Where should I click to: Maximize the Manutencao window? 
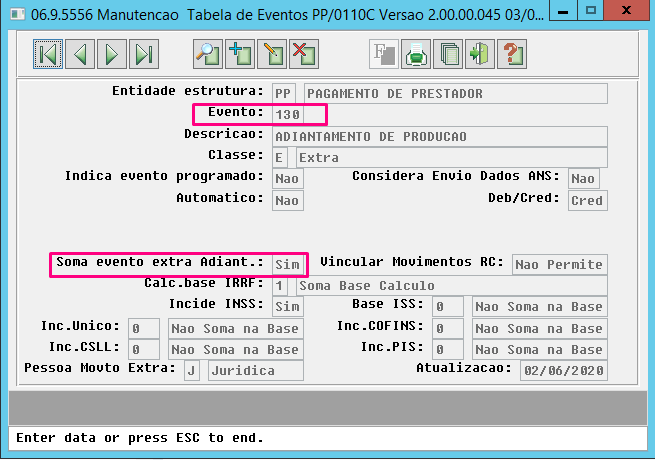(x=591, y=10)
